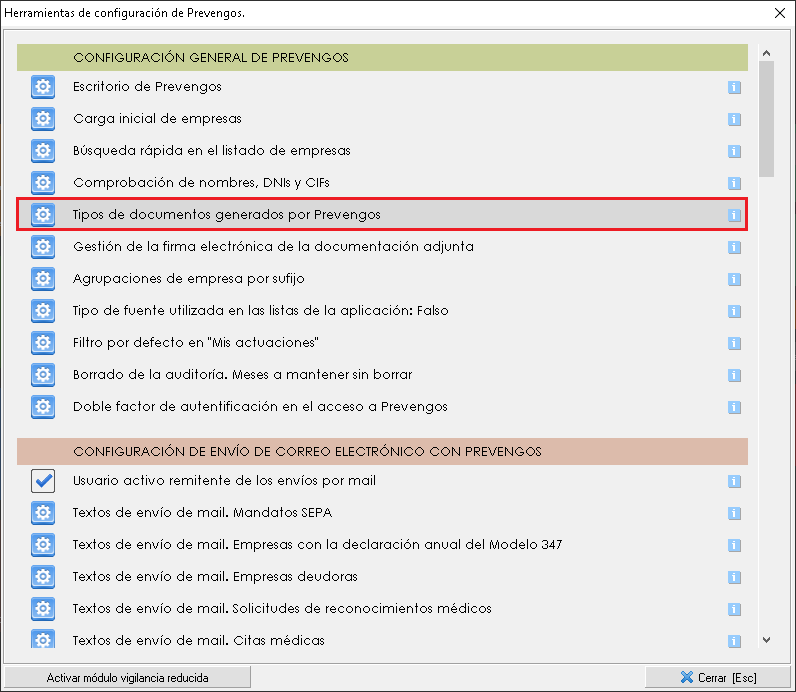This screenshot has height=692, width=796.
Task: Show info for Usuario activo remitente
Action: (734, 481)
